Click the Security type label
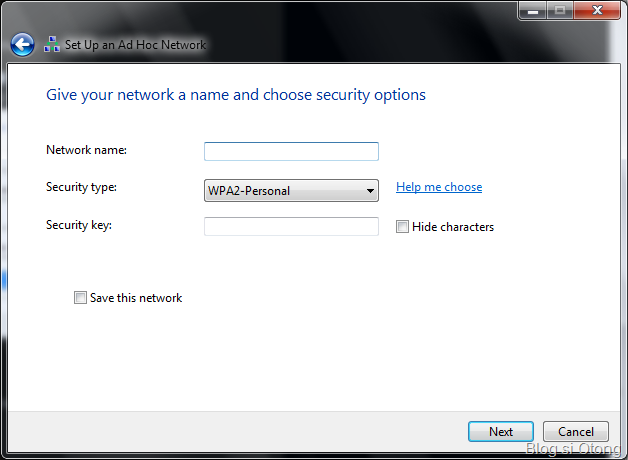The image size is (628, 460). (81, 187)
